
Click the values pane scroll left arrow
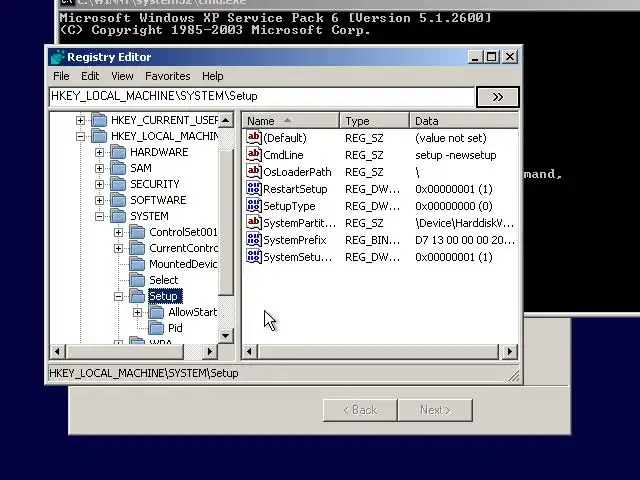pos(250,351)
